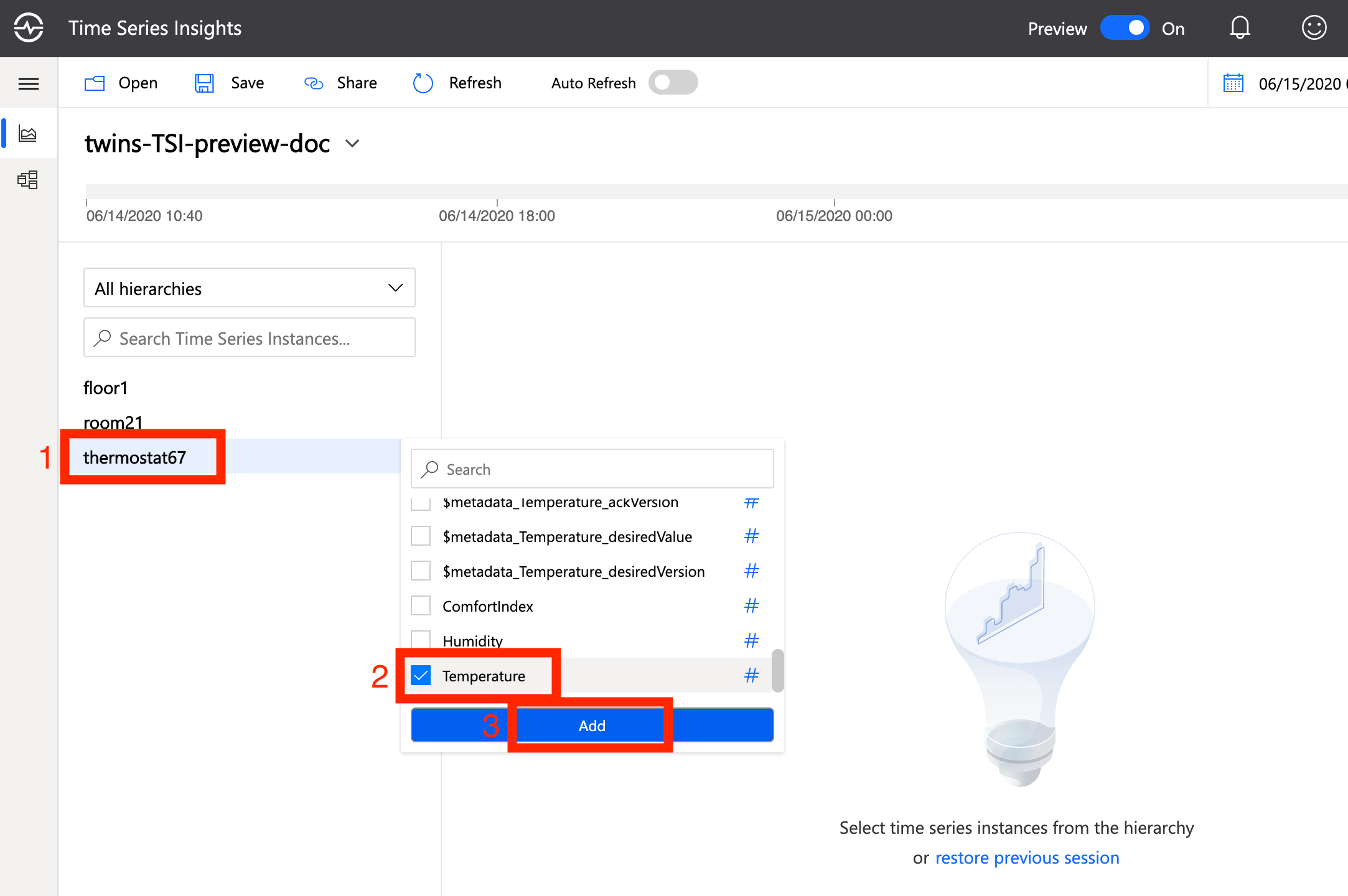
Task: Click the Save disk icon
Action: 204,83
